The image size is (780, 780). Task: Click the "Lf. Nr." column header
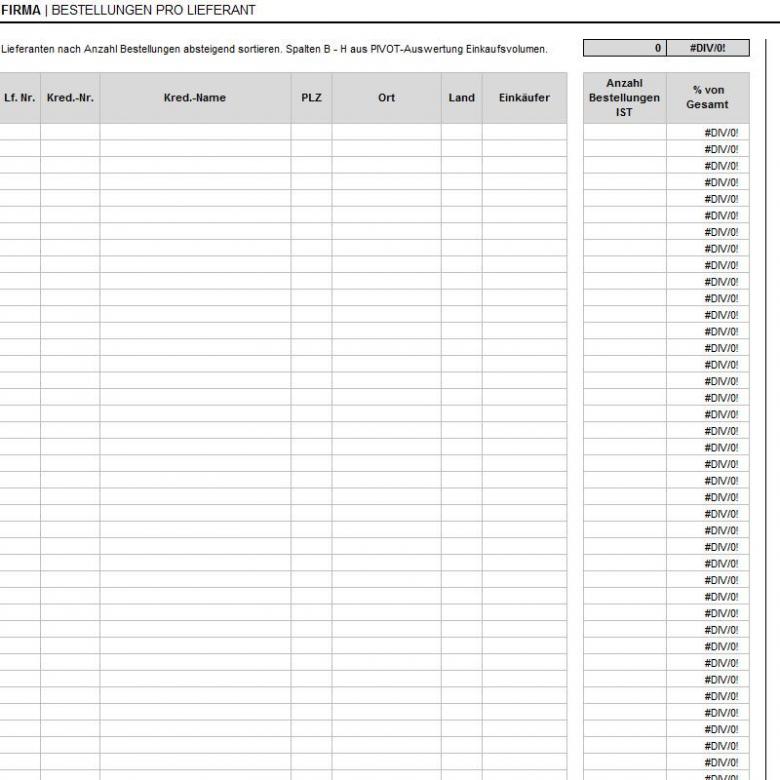pos(19,98)
